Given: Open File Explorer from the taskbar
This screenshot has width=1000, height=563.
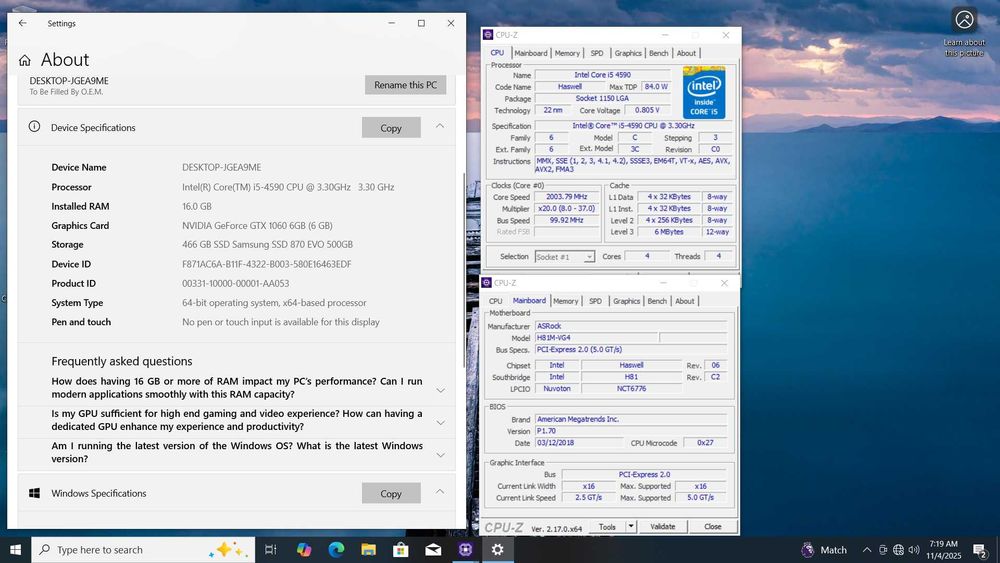Looking at the screenshot, I should [x=368, y=550].
